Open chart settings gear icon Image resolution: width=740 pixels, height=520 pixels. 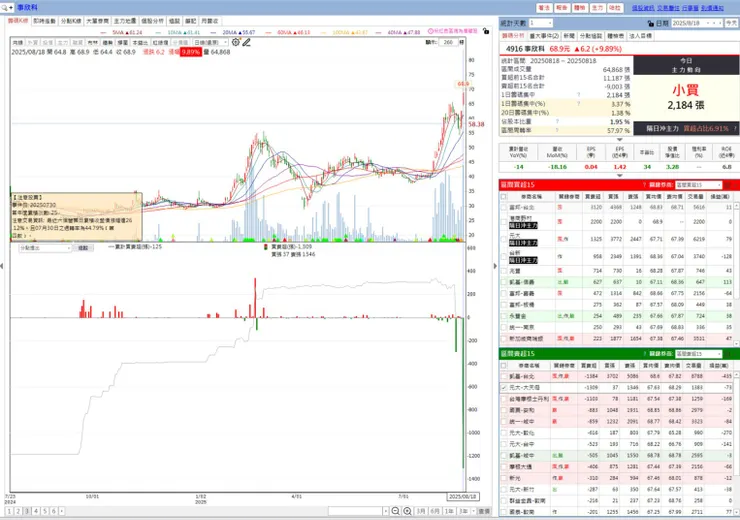pyautogui.click(x=236, y=42)
